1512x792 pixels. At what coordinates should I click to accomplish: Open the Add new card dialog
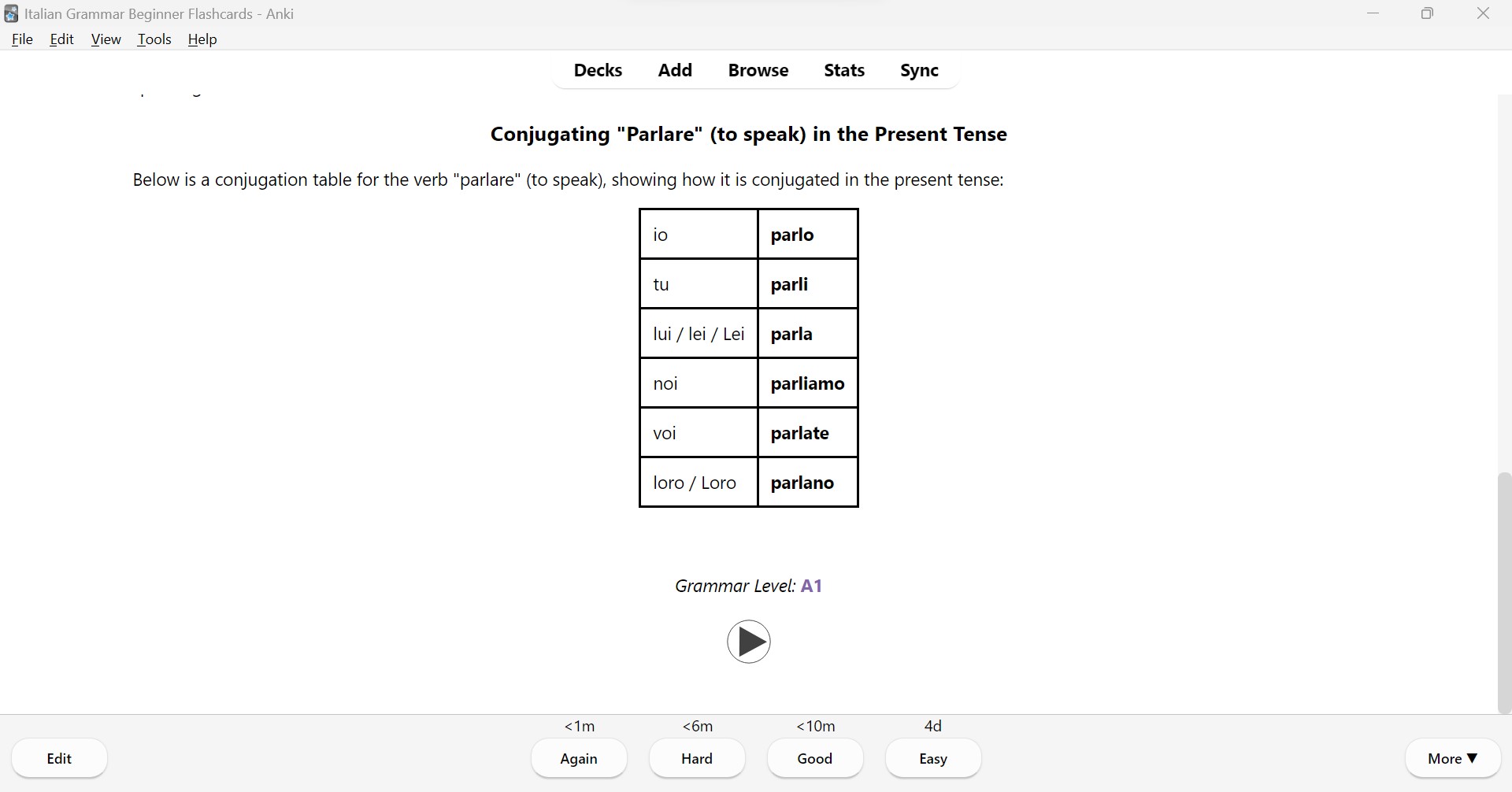point(674,70)
